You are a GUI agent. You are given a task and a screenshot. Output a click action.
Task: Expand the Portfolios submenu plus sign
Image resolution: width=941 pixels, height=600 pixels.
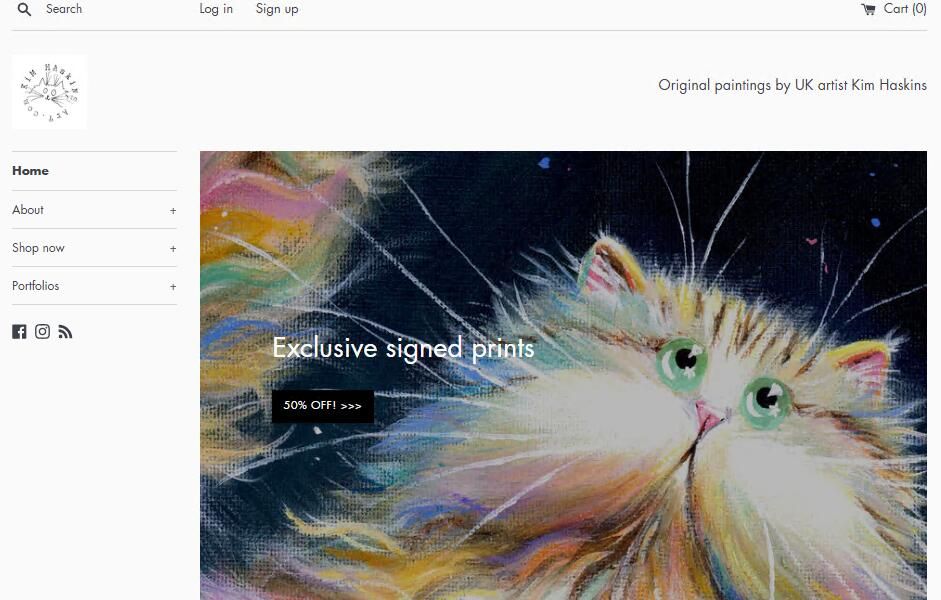(173, 287)
